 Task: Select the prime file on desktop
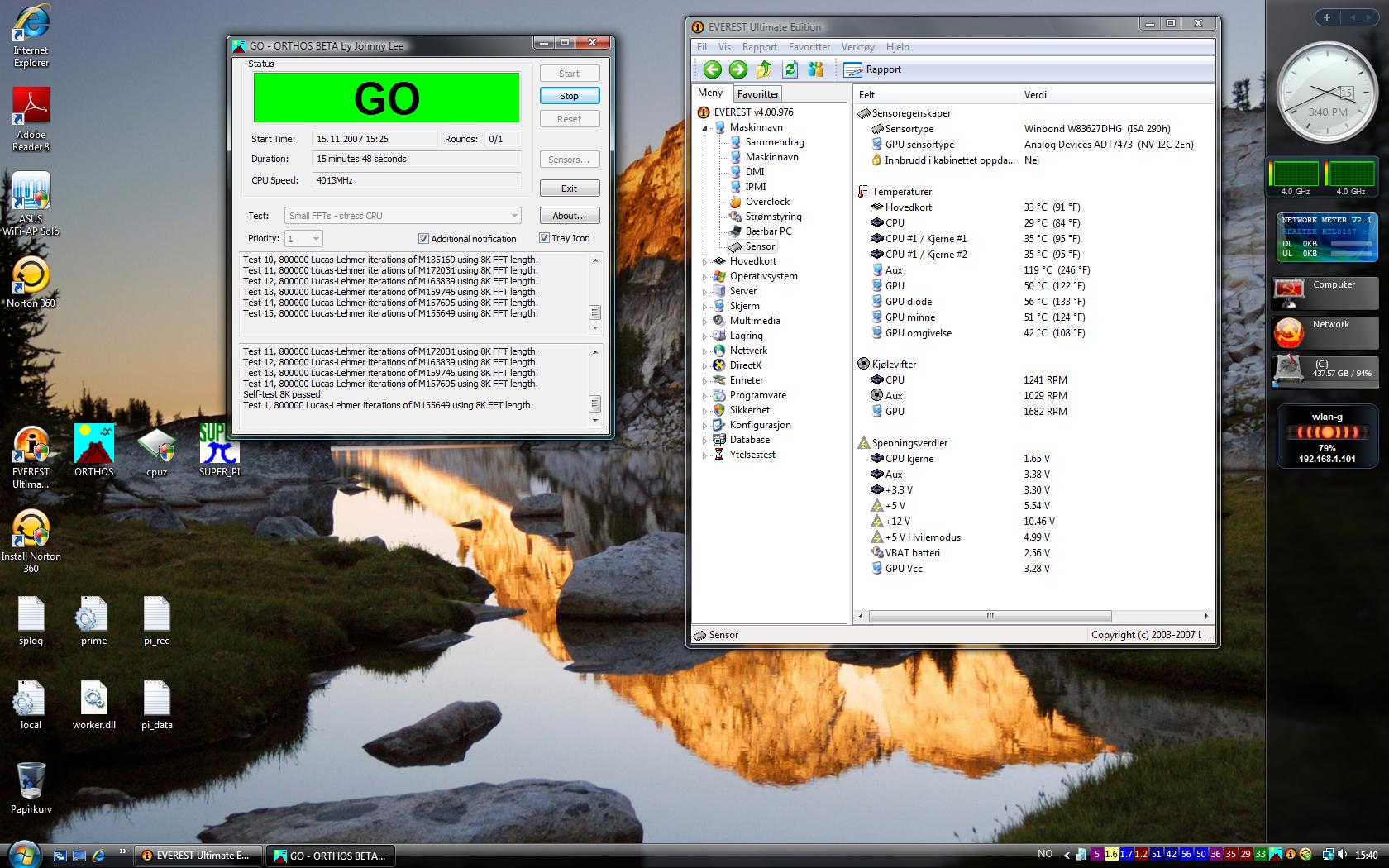[x=93, y=621]
